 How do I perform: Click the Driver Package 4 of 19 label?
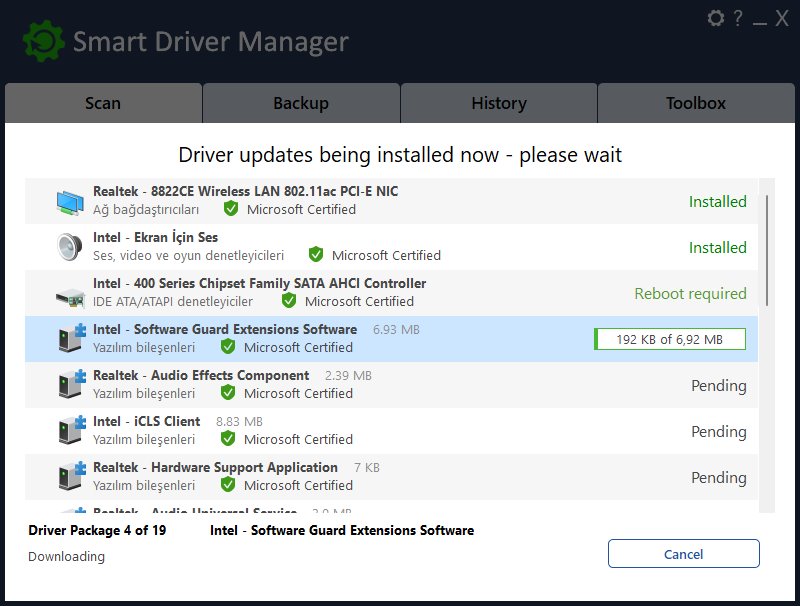click(97, 531)
